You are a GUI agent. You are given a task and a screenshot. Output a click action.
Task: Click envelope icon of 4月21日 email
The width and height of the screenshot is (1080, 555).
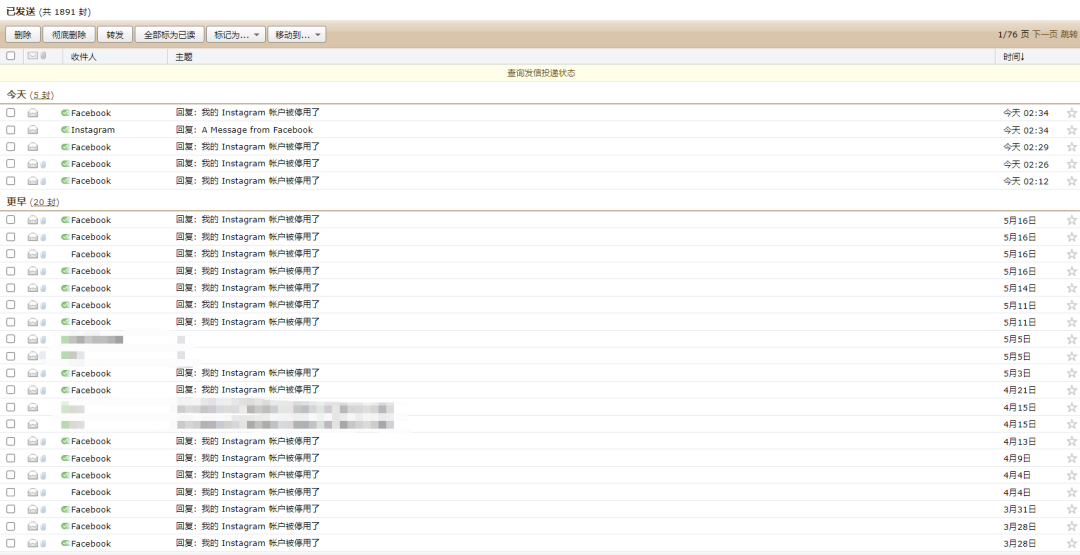(32, 390)
